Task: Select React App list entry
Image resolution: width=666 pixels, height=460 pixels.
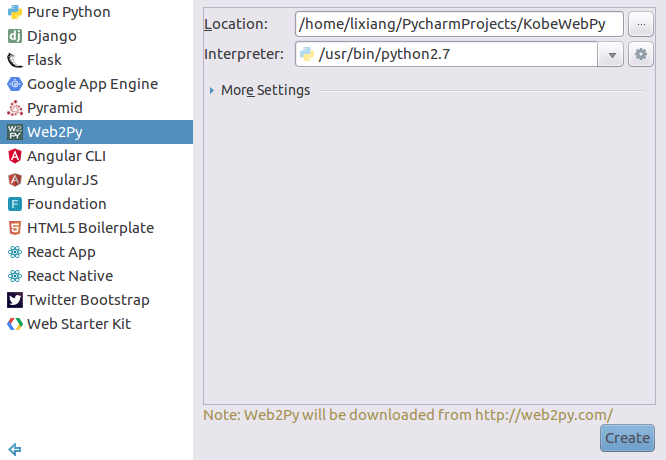Action: click(x=96, y=252)
